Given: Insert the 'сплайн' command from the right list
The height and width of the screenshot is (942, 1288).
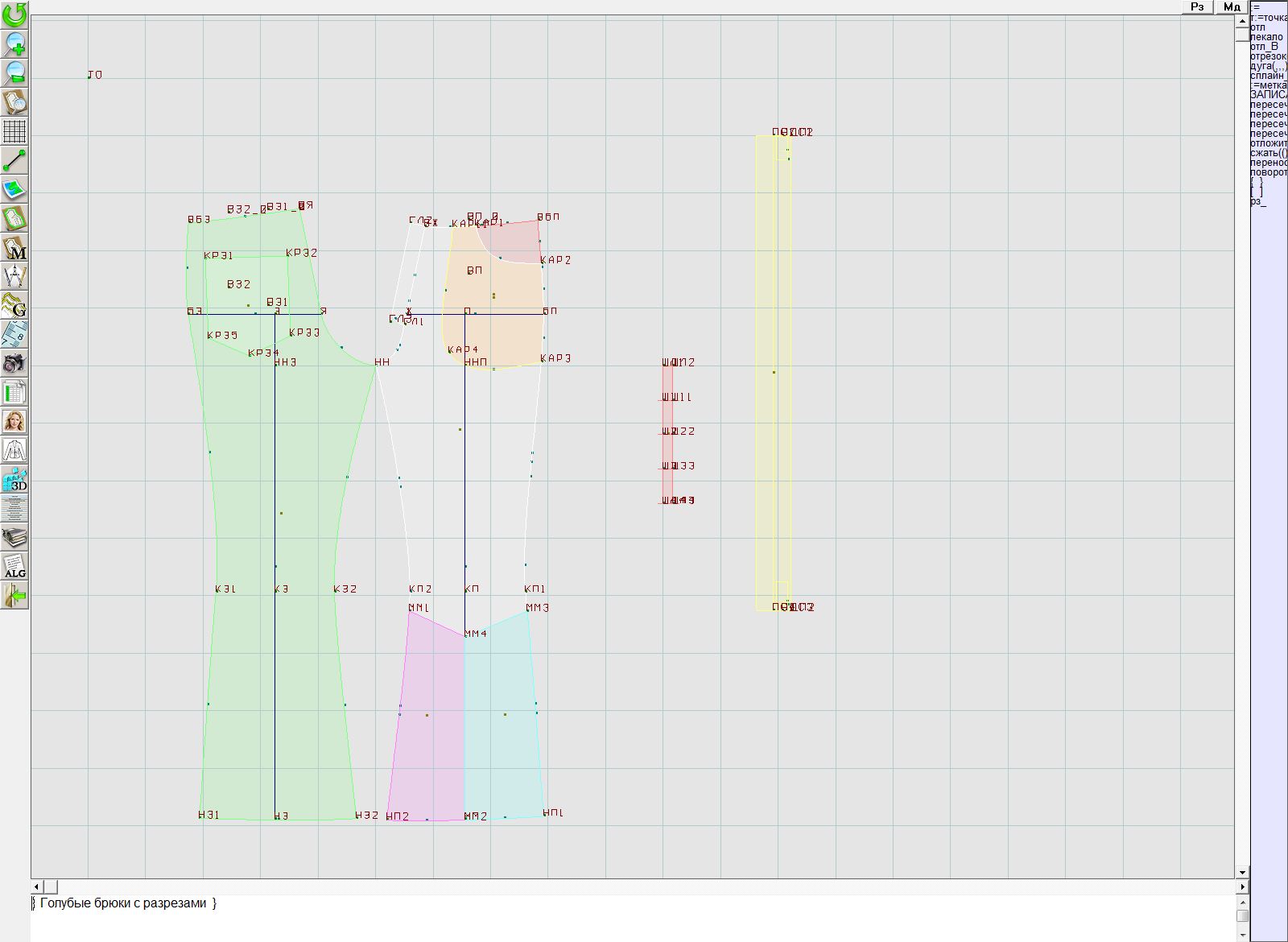Looking at the screenshot, I should pos(1267,76).
